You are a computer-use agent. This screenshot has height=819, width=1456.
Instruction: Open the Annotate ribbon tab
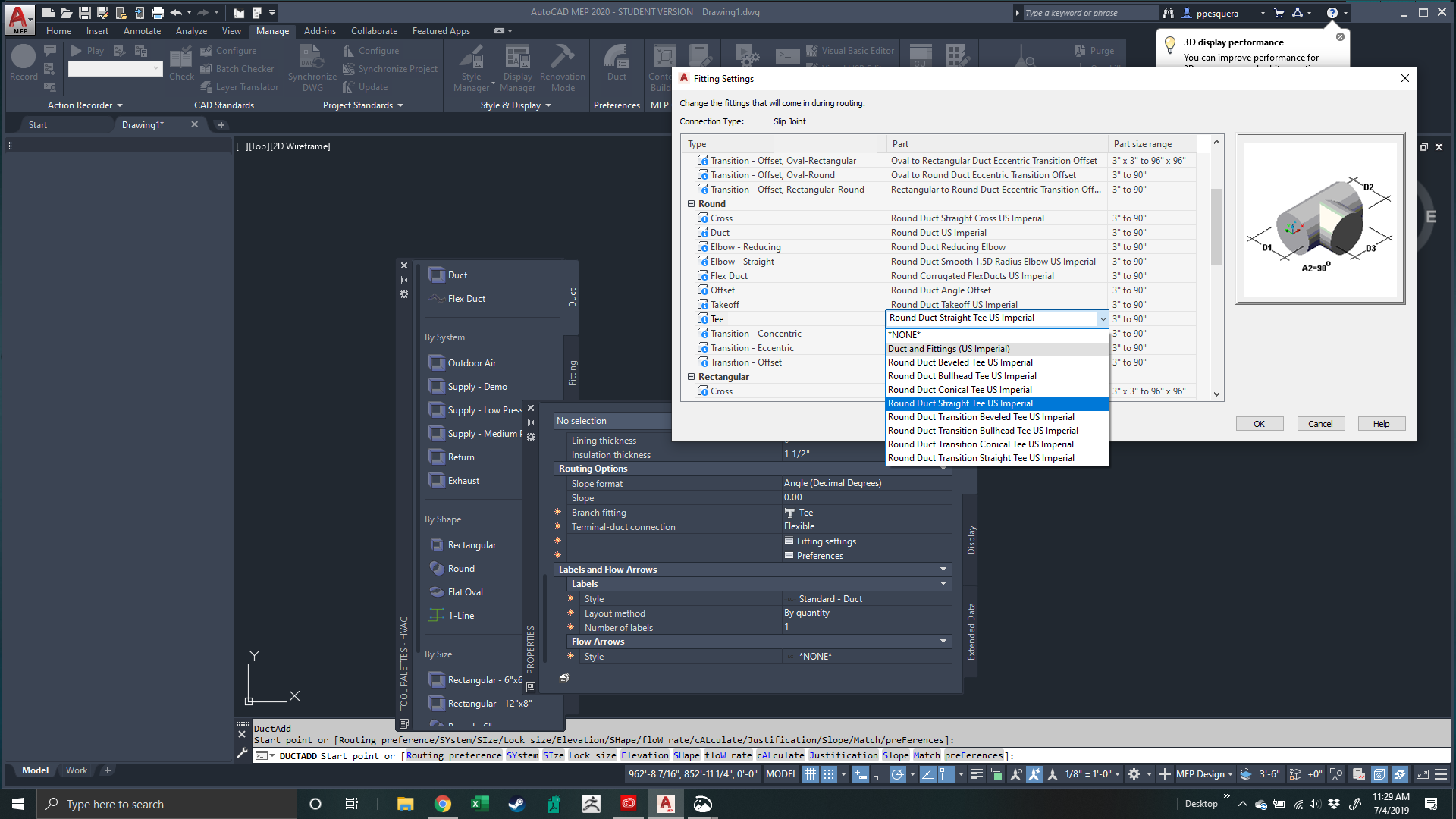tap(142, 31)
